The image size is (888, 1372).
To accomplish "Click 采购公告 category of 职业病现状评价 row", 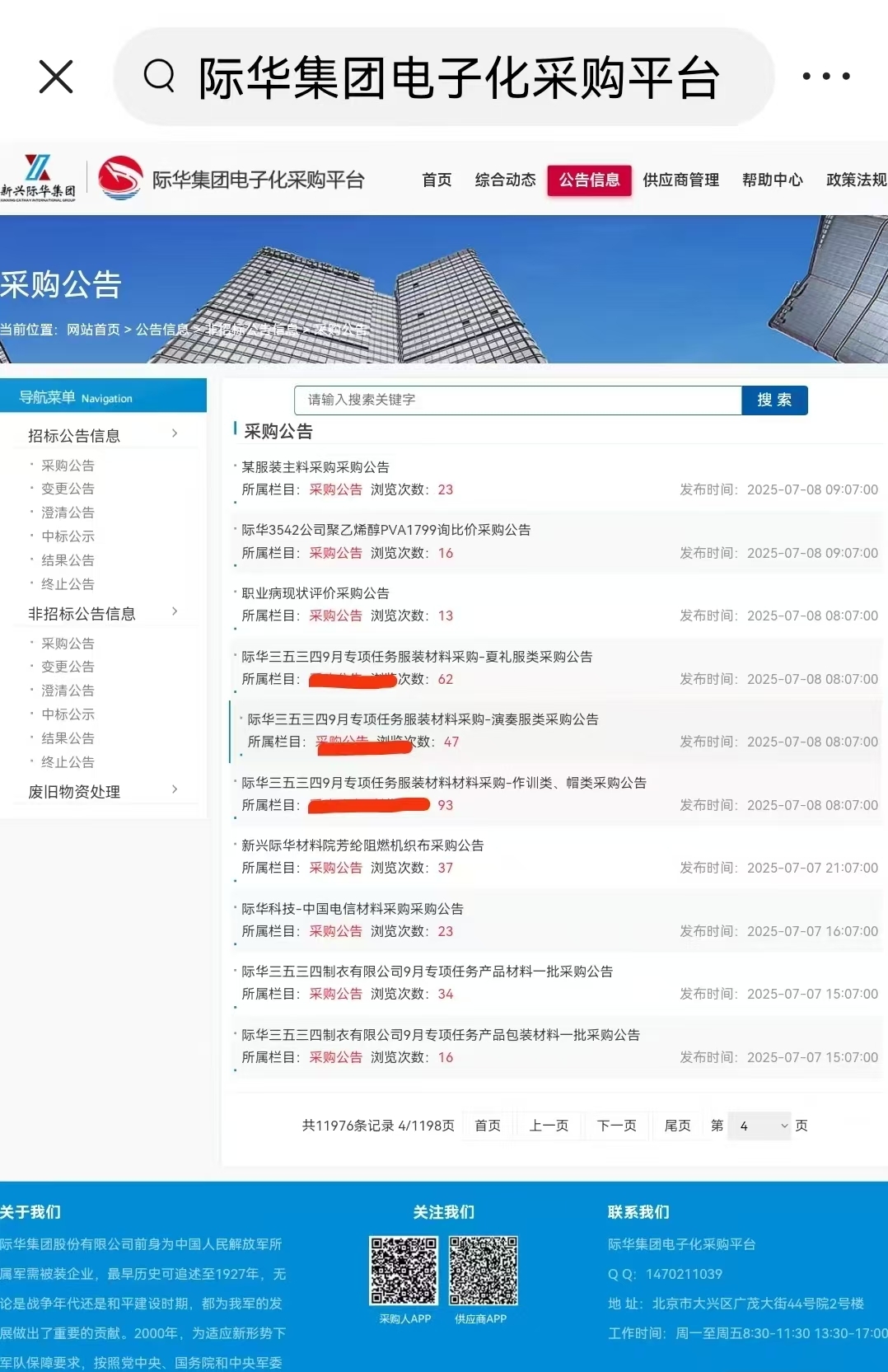I will pyautogui.click(x=335, y=616).
